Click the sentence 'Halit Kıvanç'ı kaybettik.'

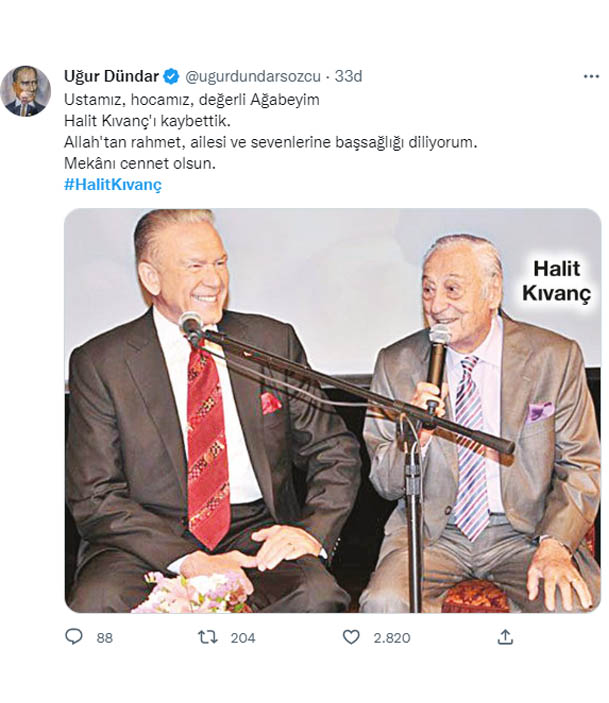coord(147,121)
